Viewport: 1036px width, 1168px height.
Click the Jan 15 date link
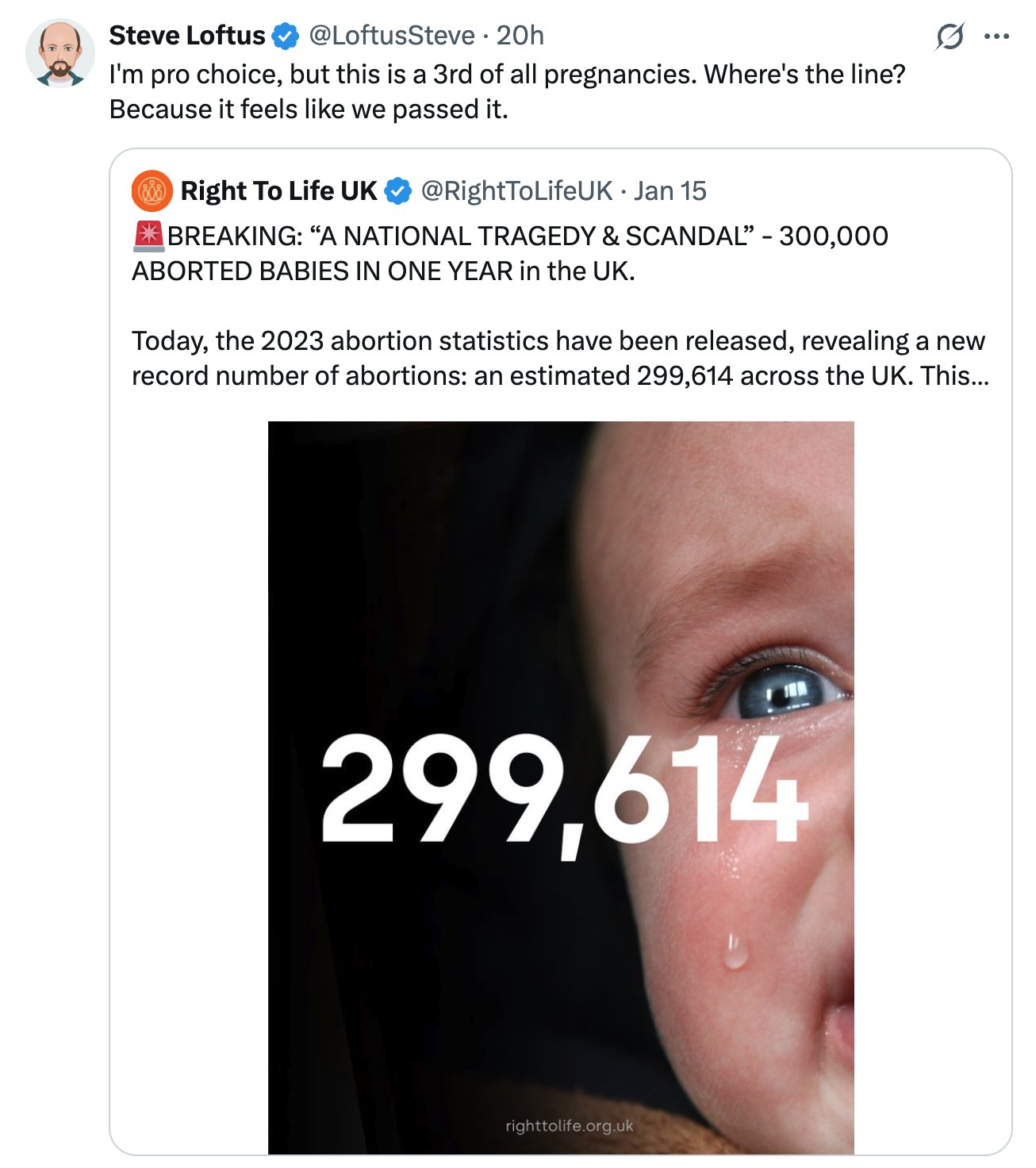[670, 191]
